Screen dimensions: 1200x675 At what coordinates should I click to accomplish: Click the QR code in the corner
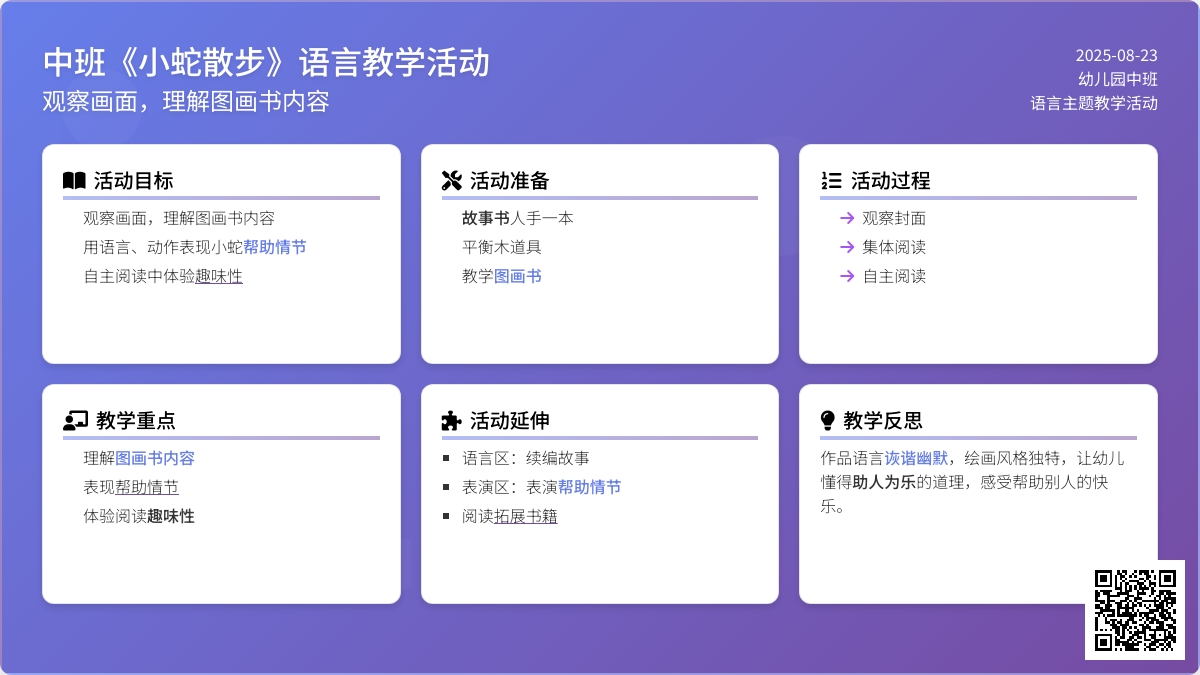coord(1135,610)
